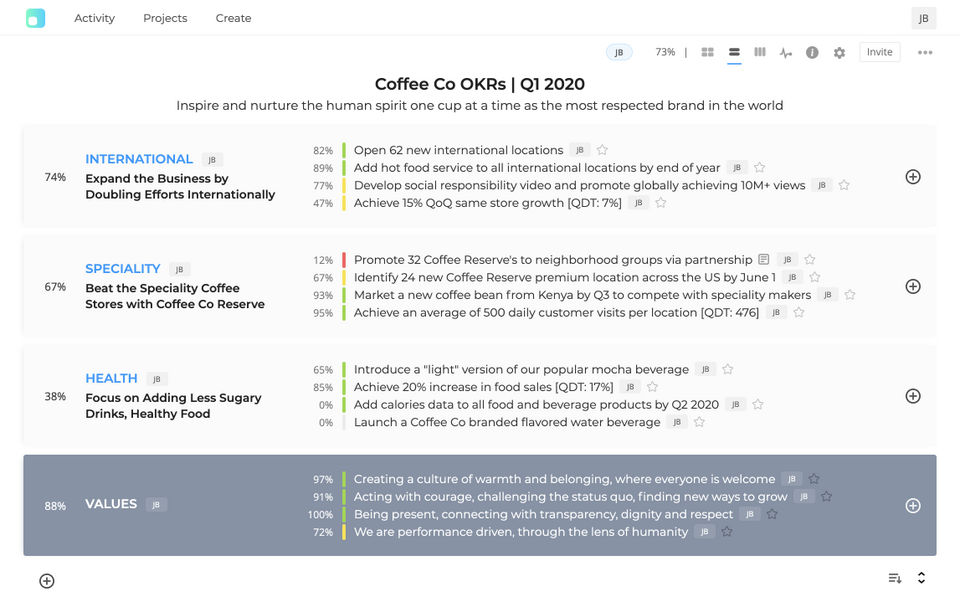Click the red progress bar beside 12% result
The width and height of the screenshot is (960, 603).
click(x=344, y=260)
